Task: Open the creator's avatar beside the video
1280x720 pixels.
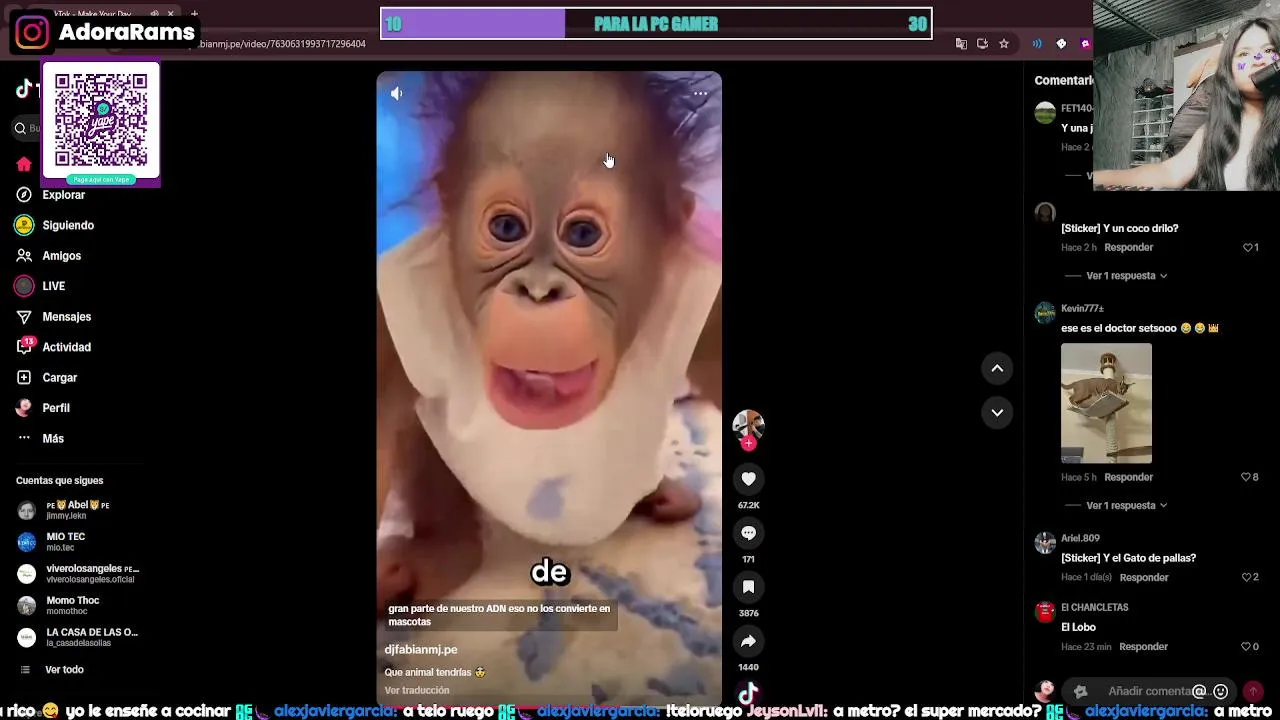Action: click(x=748, y=425)
